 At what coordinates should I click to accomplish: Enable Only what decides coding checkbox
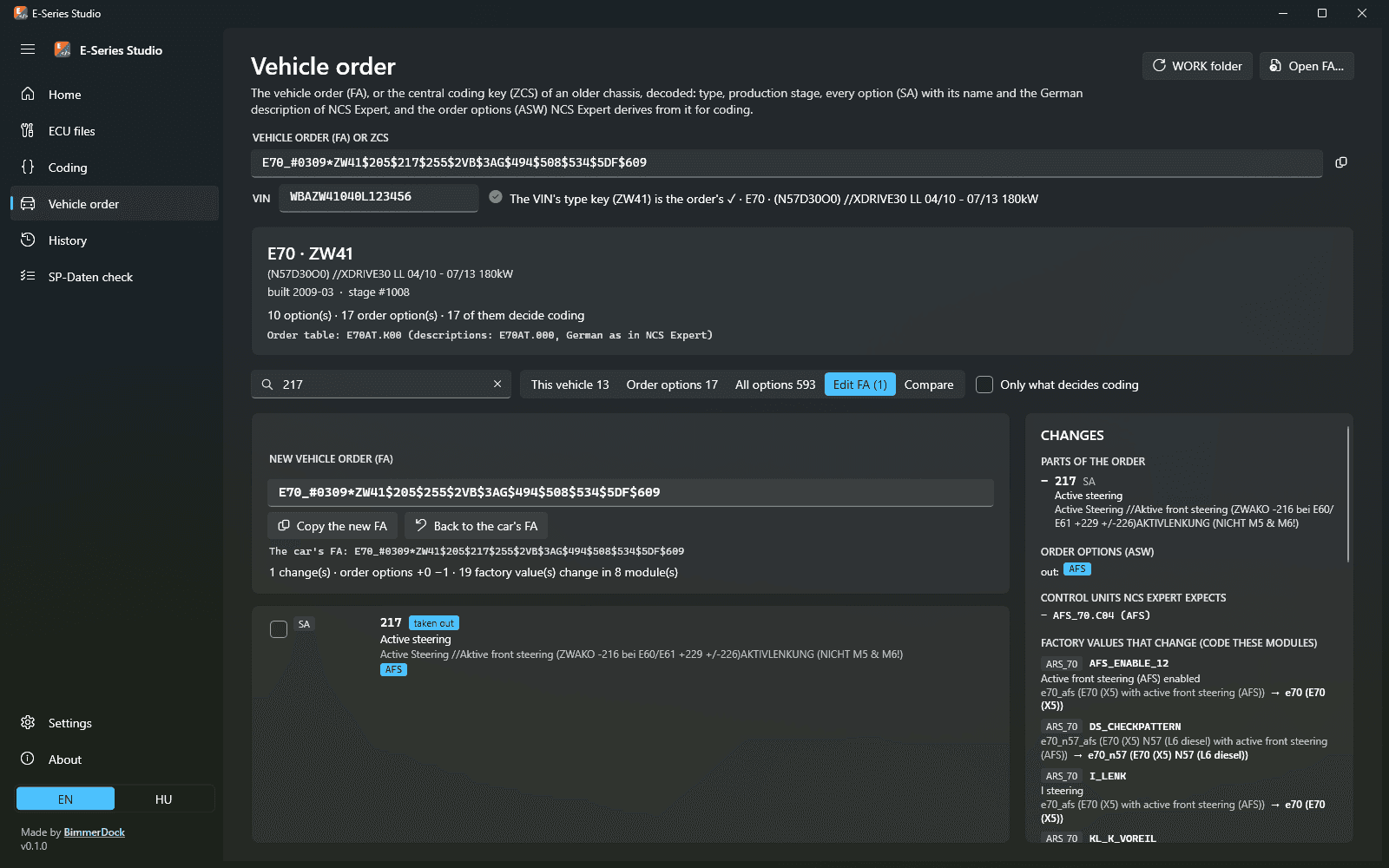click(984, 385)
